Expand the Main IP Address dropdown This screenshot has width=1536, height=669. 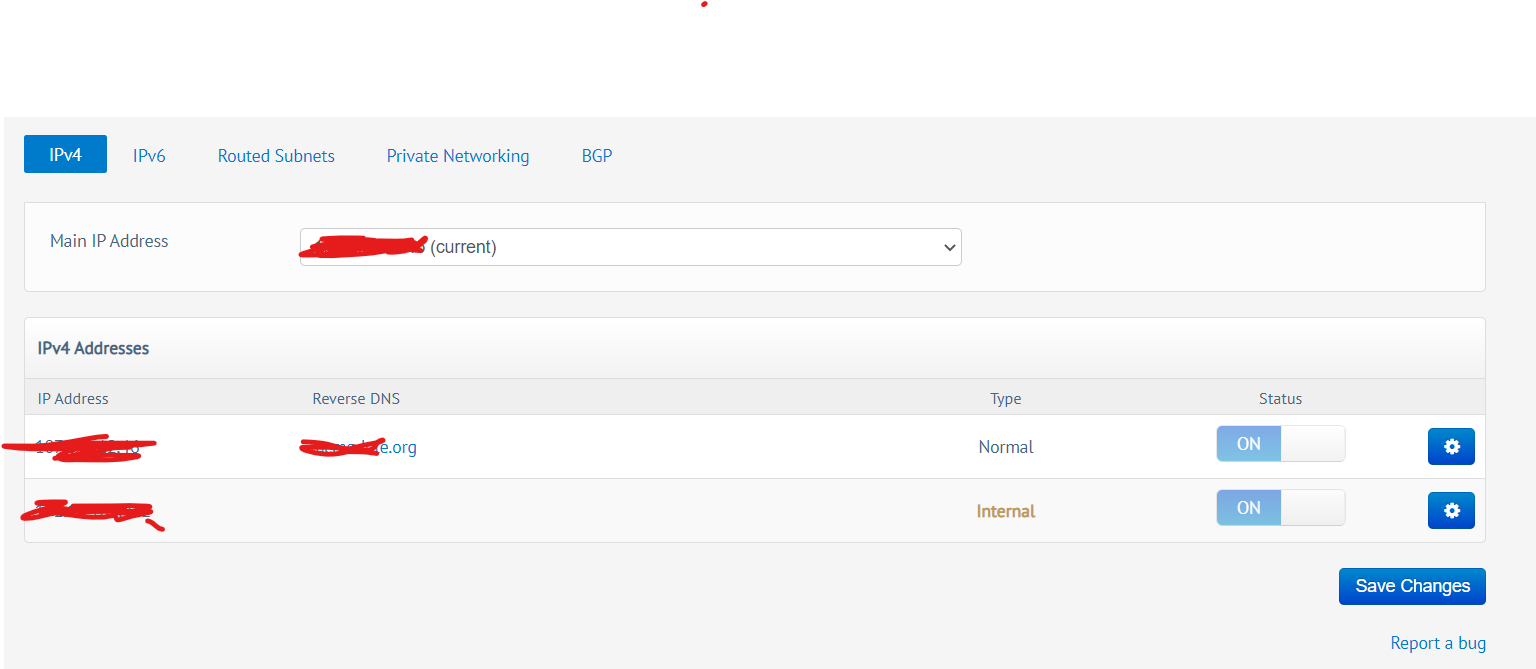coord(630,247)
